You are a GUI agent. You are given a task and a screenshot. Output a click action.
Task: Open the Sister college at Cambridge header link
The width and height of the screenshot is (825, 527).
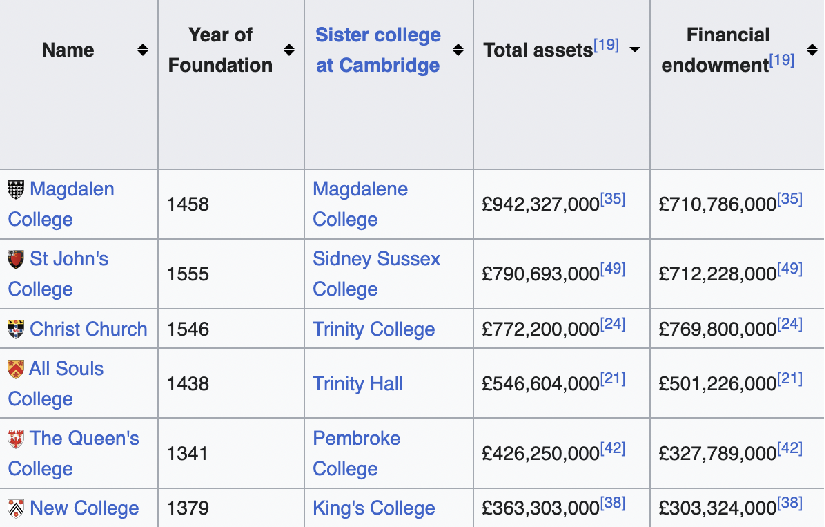(x=378, y=50)
